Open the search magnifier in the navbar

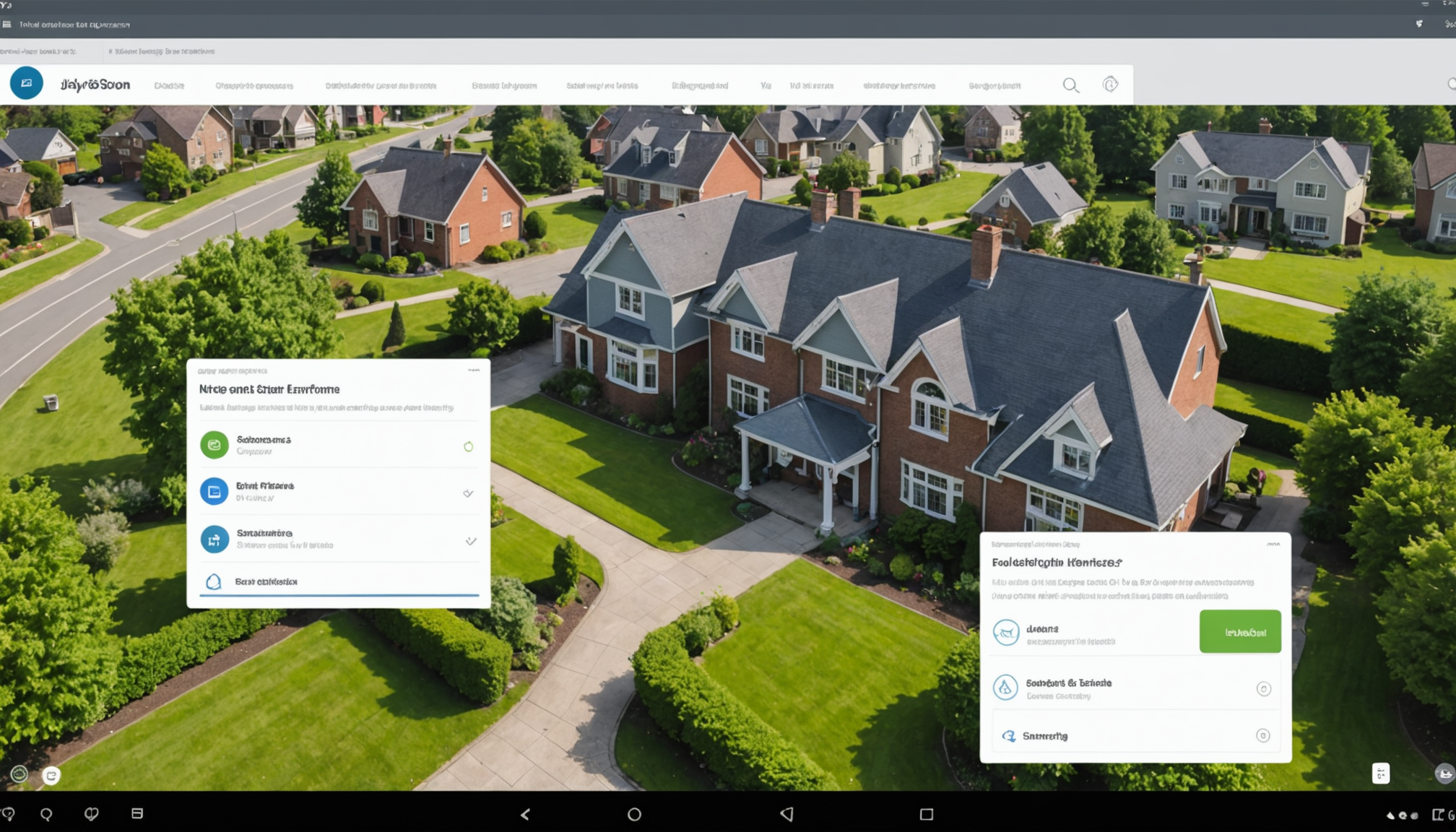click(1071, 85)
